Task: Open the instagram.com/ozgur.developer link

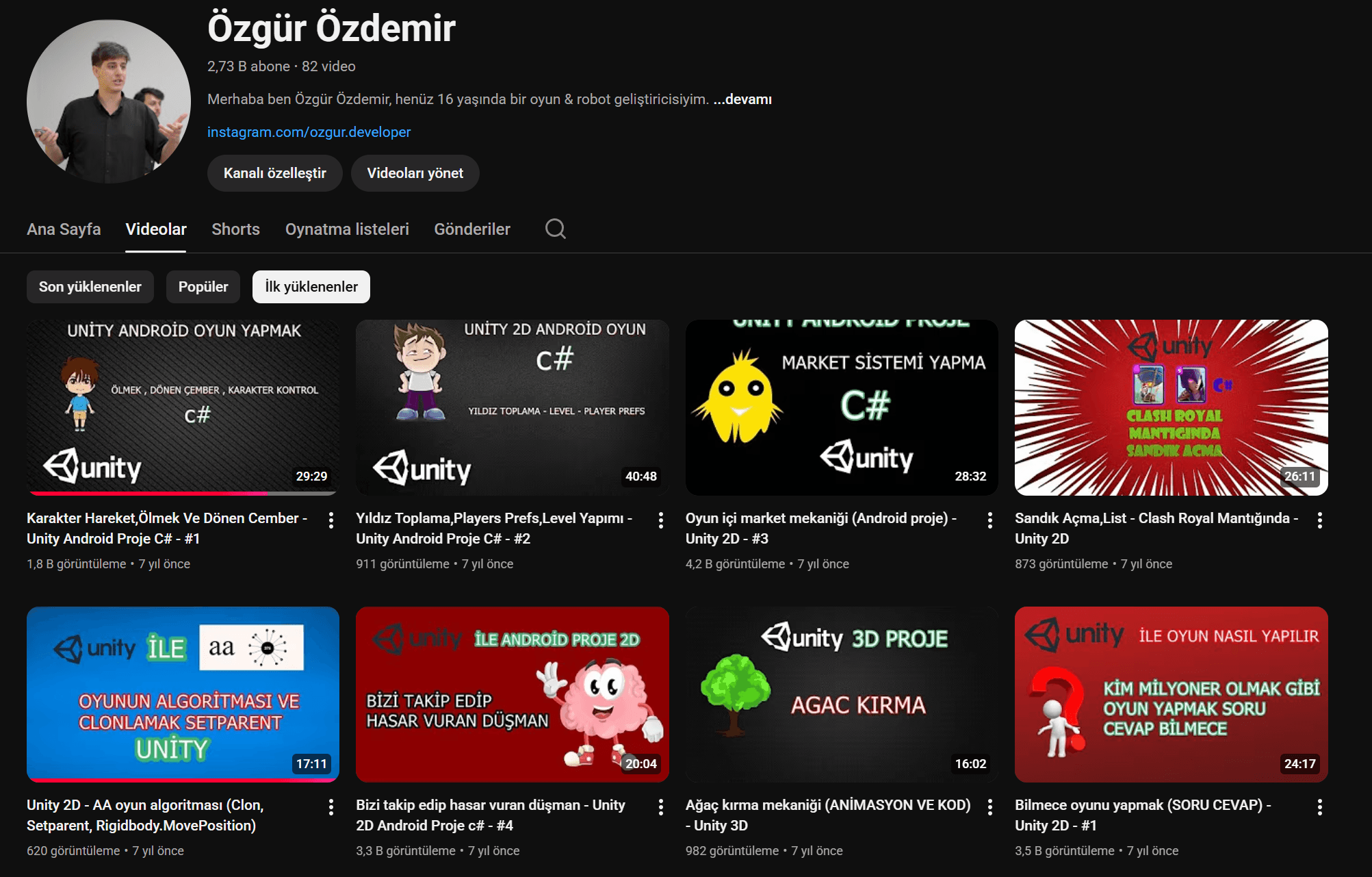Action: coord(309,132)
